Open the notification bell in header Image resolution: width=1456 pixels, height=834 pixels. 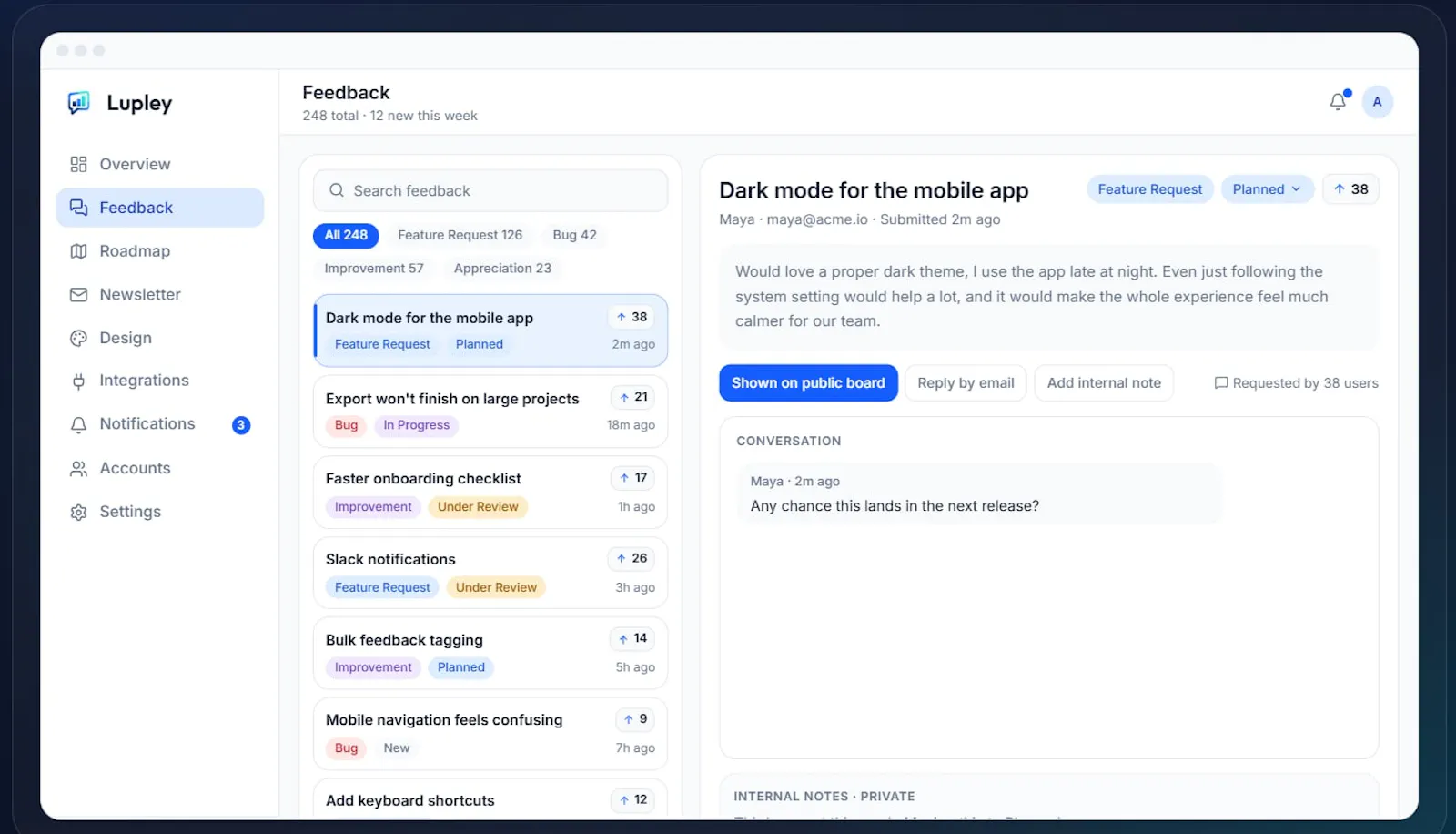coord(1338,102)
